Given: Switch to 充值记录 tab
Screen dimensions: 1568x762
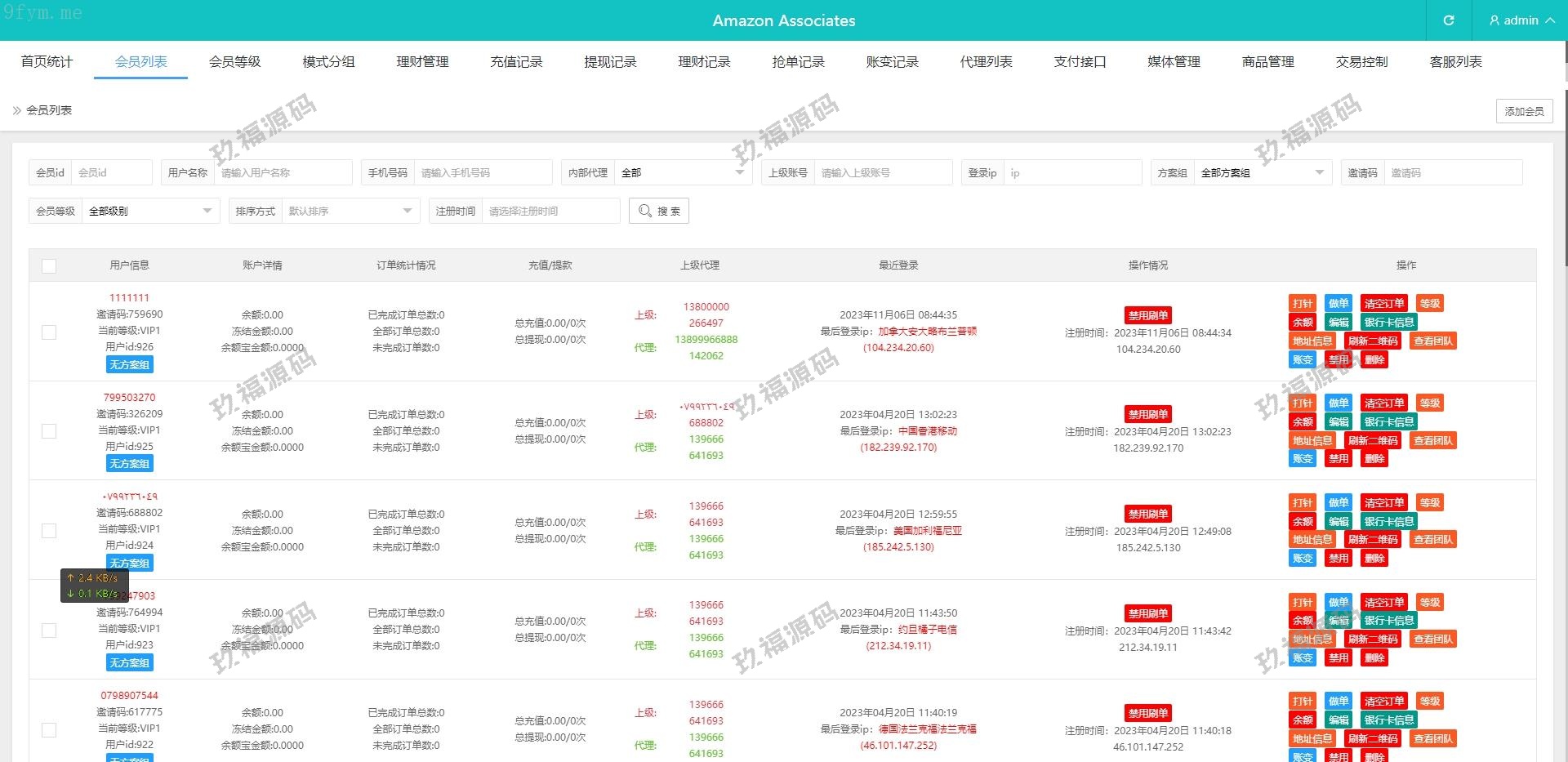Looking at the screenshot, I should [516, 62].
